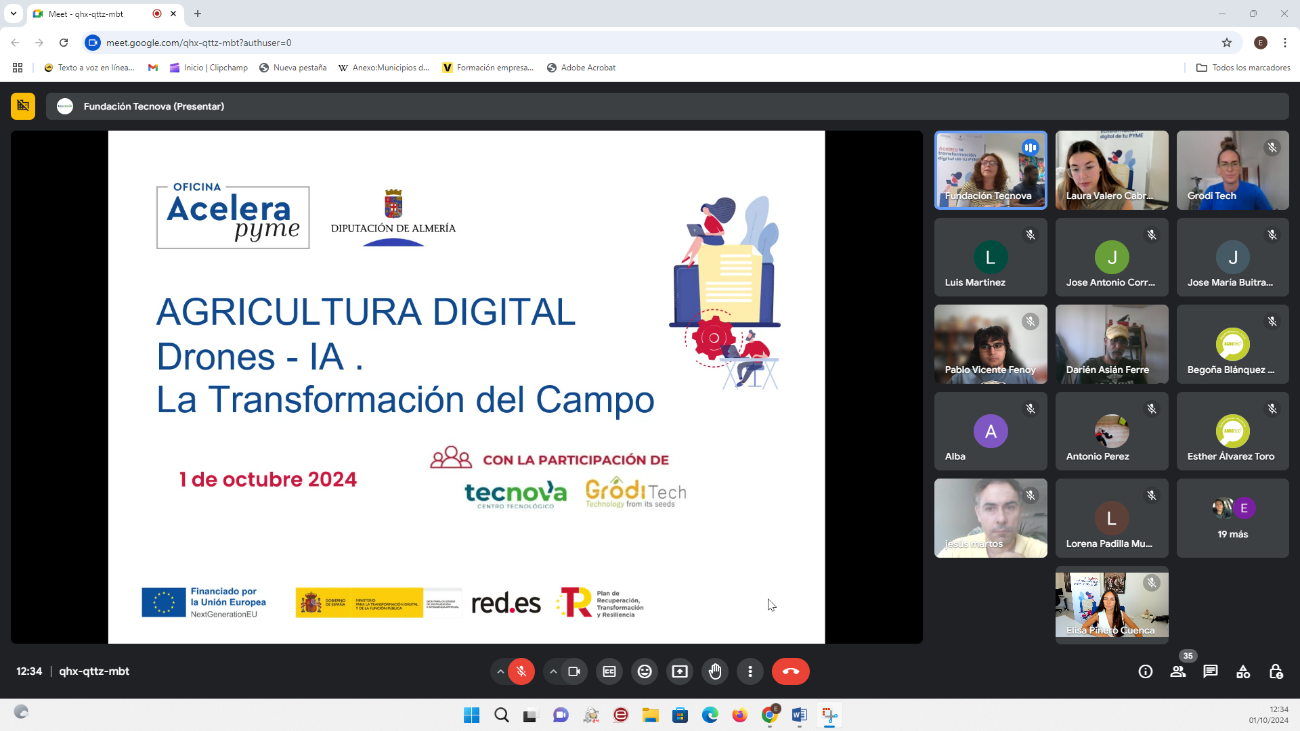Select Begoña Blánquez participant tile
The image size is (1300, 731).
[1233, 344]
